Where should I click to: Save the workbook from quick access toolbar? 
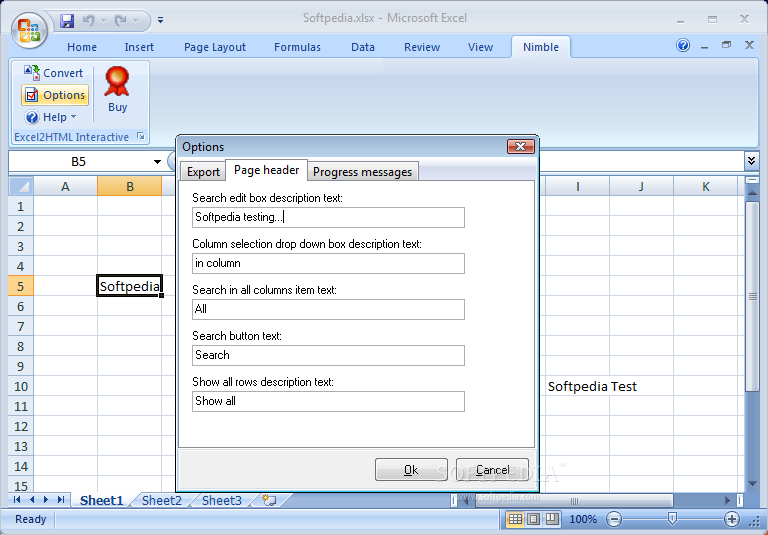coord(67,21)
